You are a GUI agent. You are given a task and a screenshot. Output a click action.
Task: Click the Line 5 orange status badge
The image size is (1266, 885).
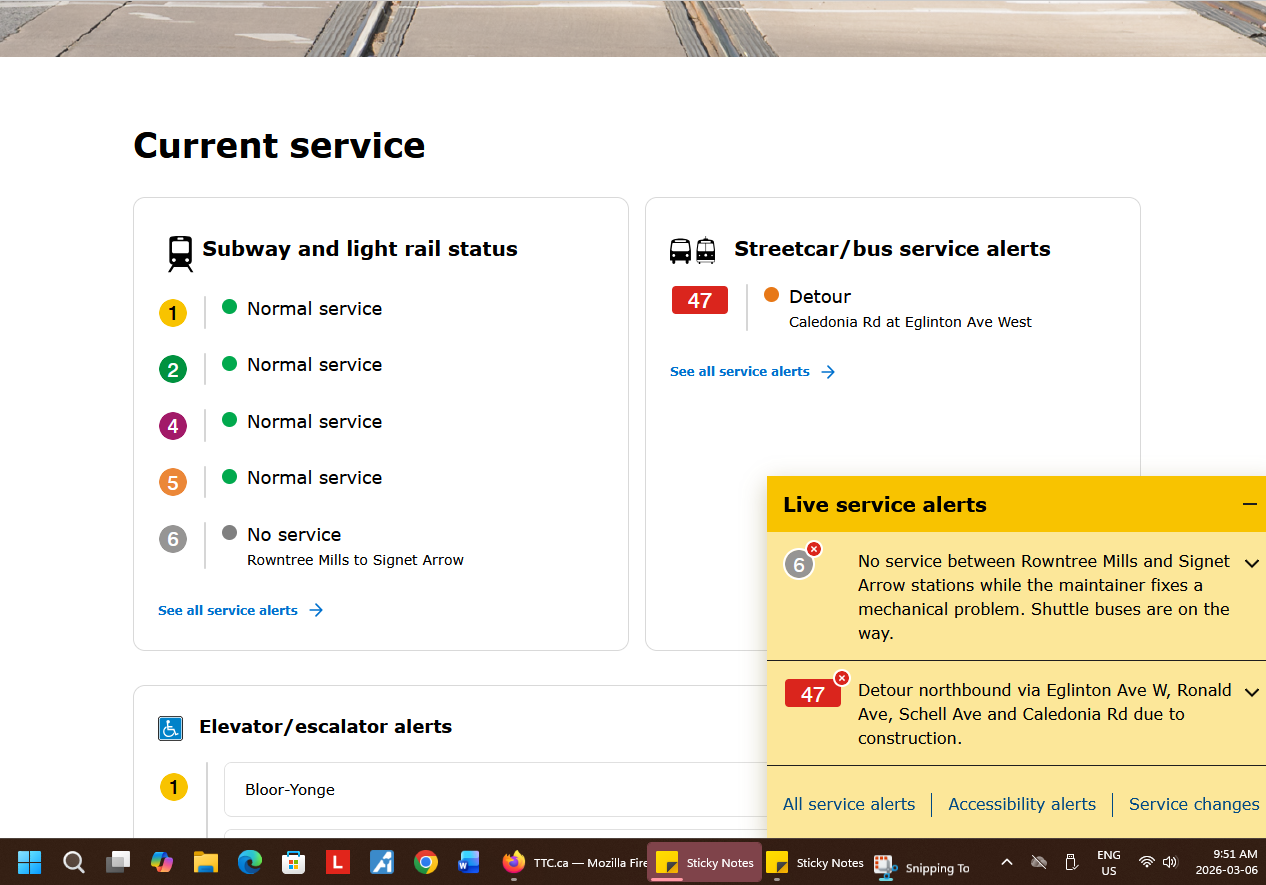pos(173,482)
